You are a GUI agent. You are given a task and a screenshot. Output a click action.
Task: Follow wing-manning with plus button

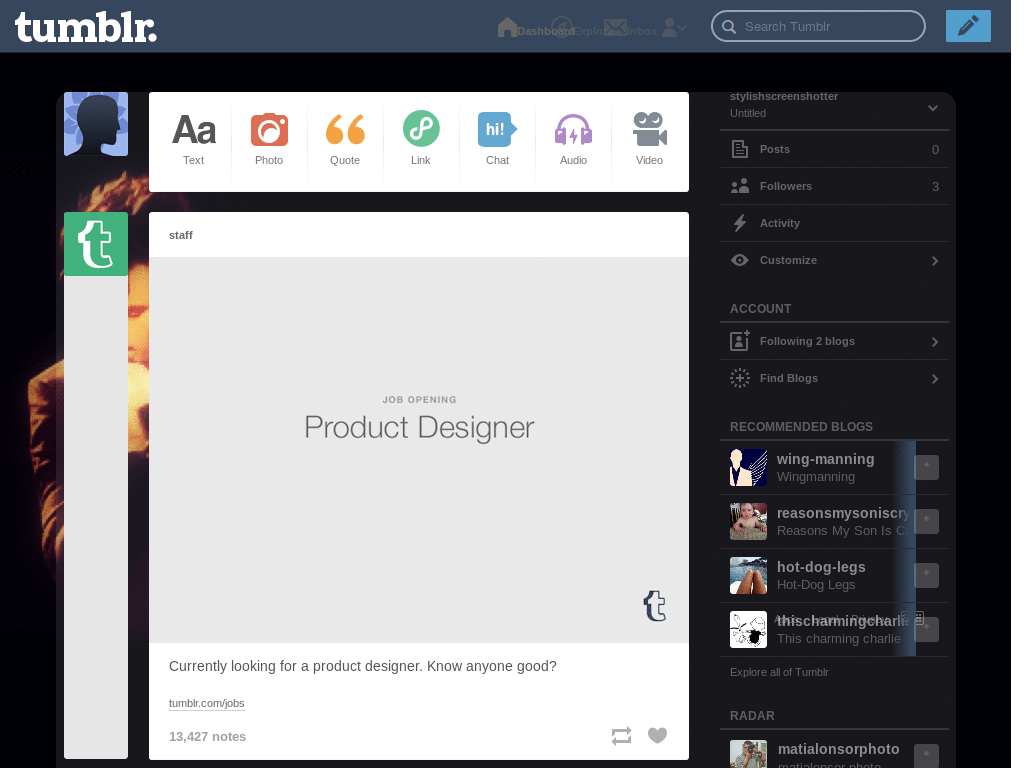[x=926, y=467]
